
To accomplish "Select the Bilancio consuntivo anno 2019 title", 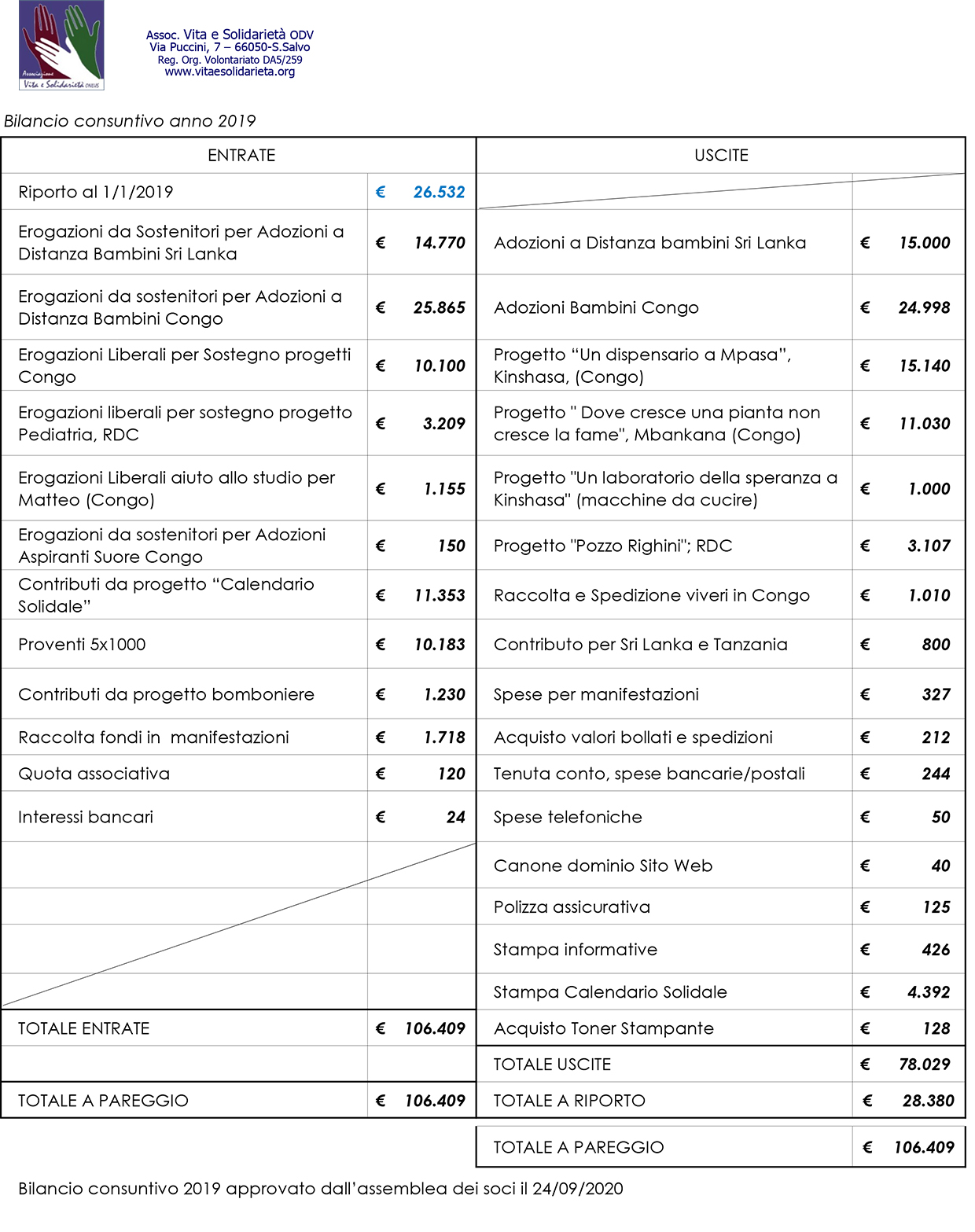I will (x=130, y=121).
